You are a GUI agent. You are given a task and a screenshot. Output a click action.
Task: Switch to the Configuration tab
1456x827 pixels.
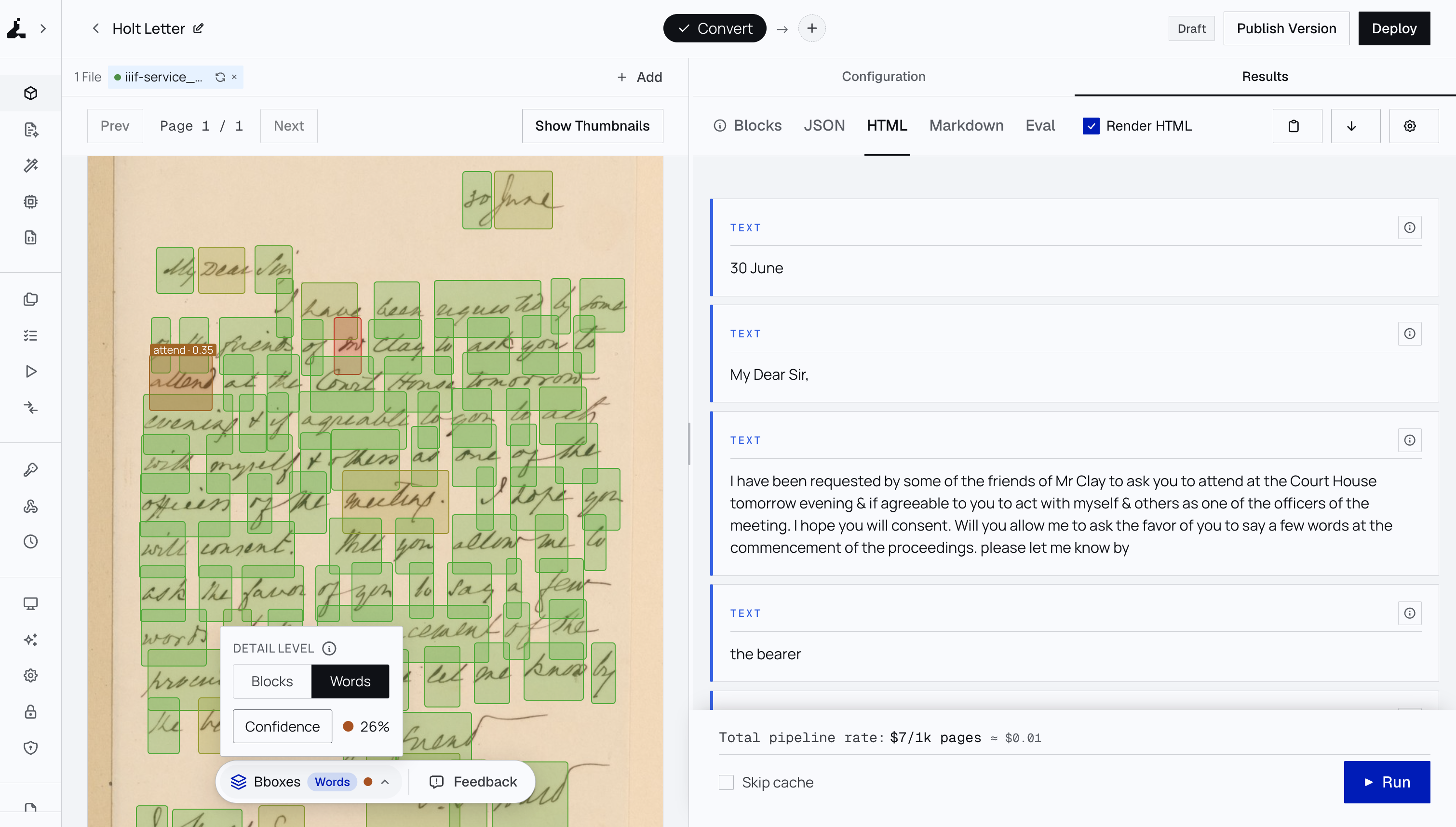click(x=883, y=77)
